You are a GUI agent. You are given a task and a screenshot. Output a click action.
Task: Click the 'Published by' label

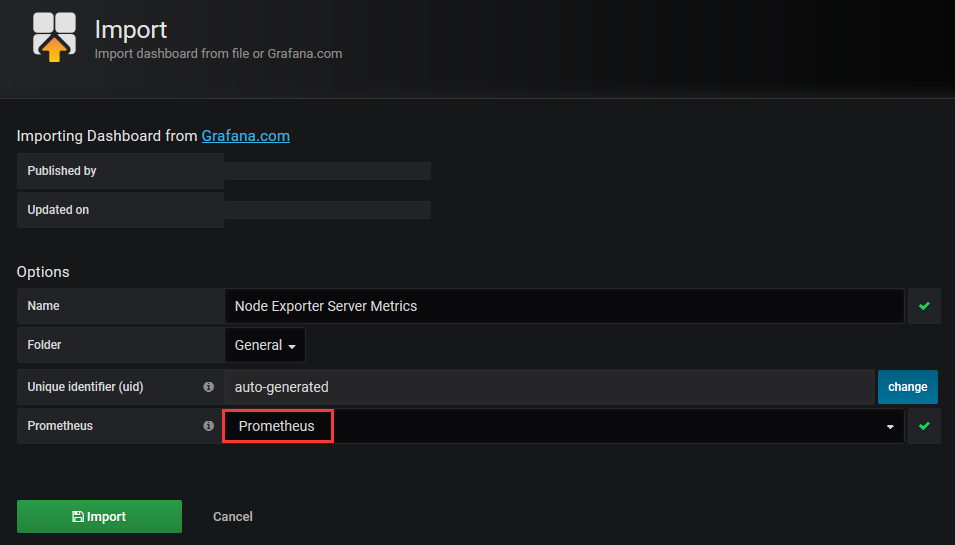click(x=62, y=171)
